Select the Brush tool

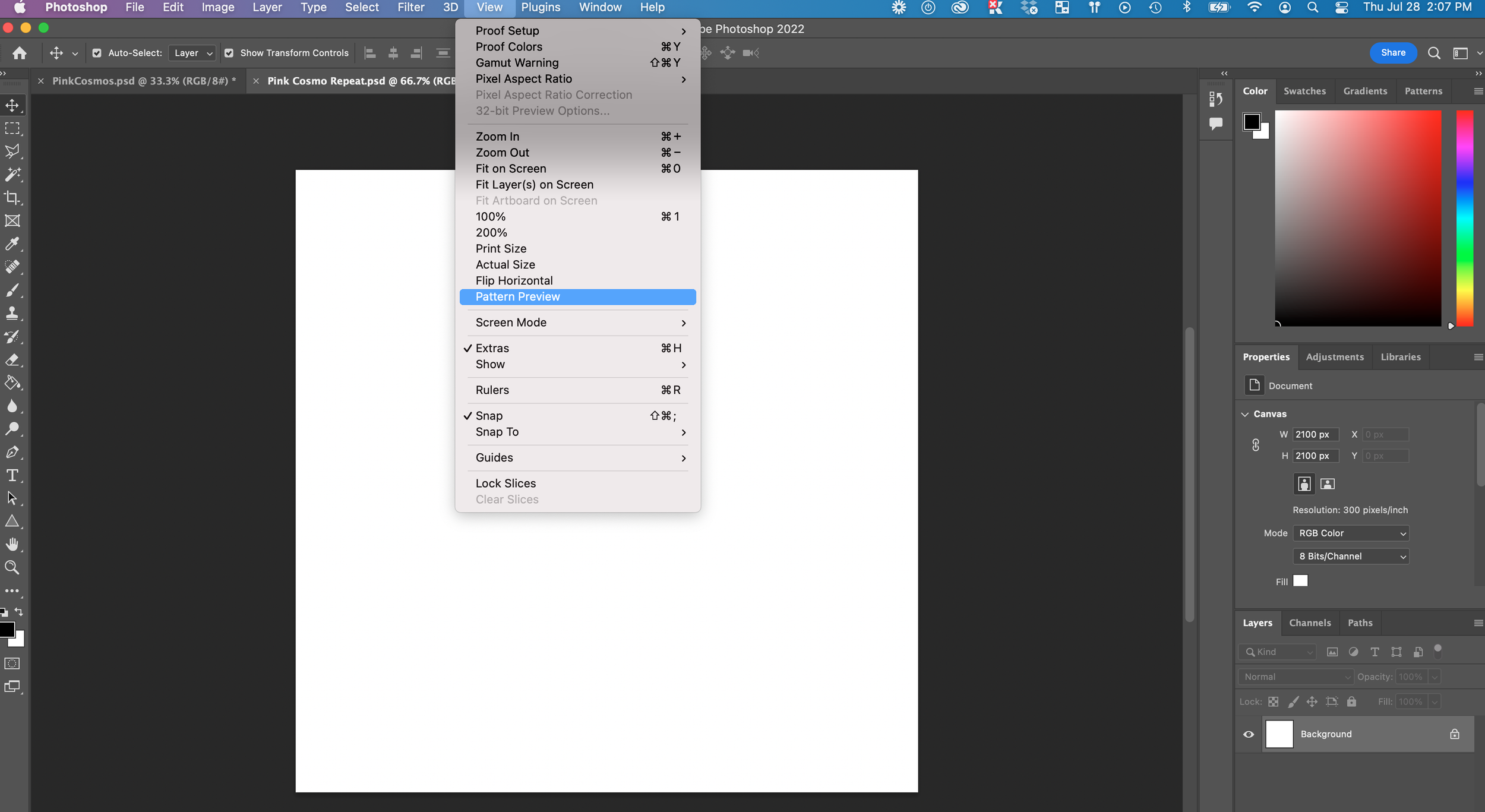(12, 290)
